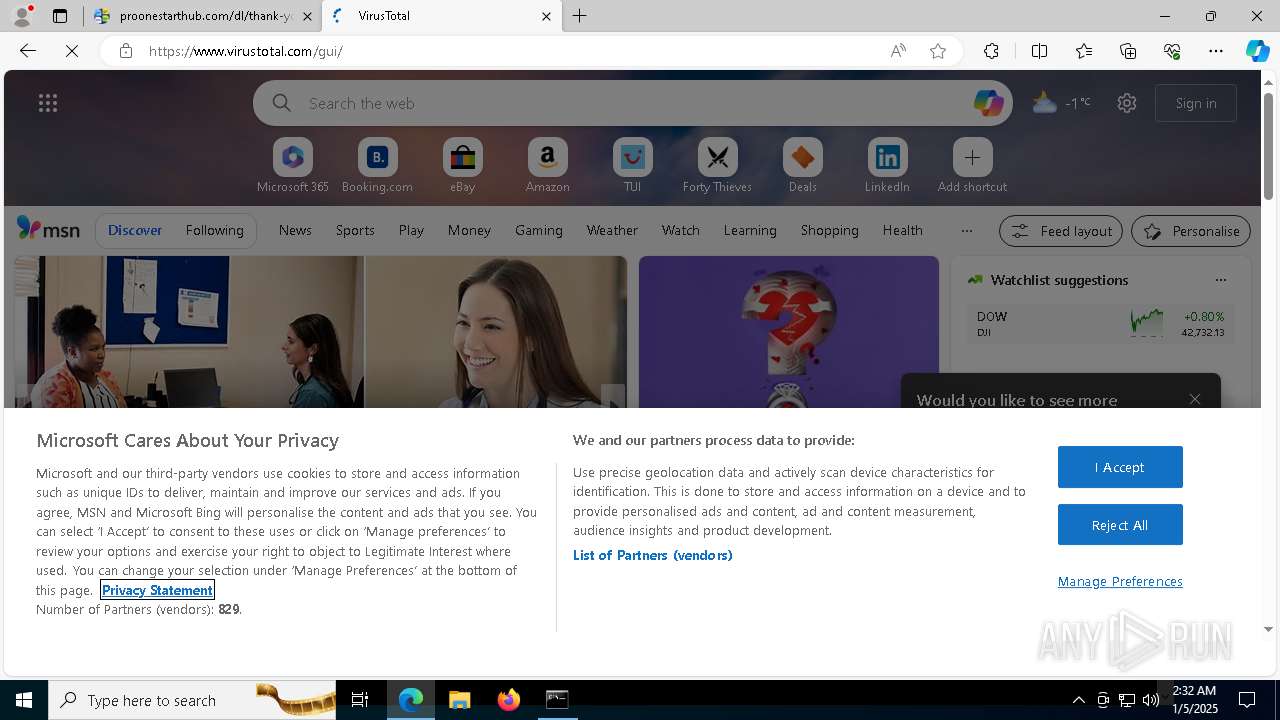The height and width of the screenshot is (720, 1280).
Task: Select the VirusTotal tab
Action: [x=440, y=16]
